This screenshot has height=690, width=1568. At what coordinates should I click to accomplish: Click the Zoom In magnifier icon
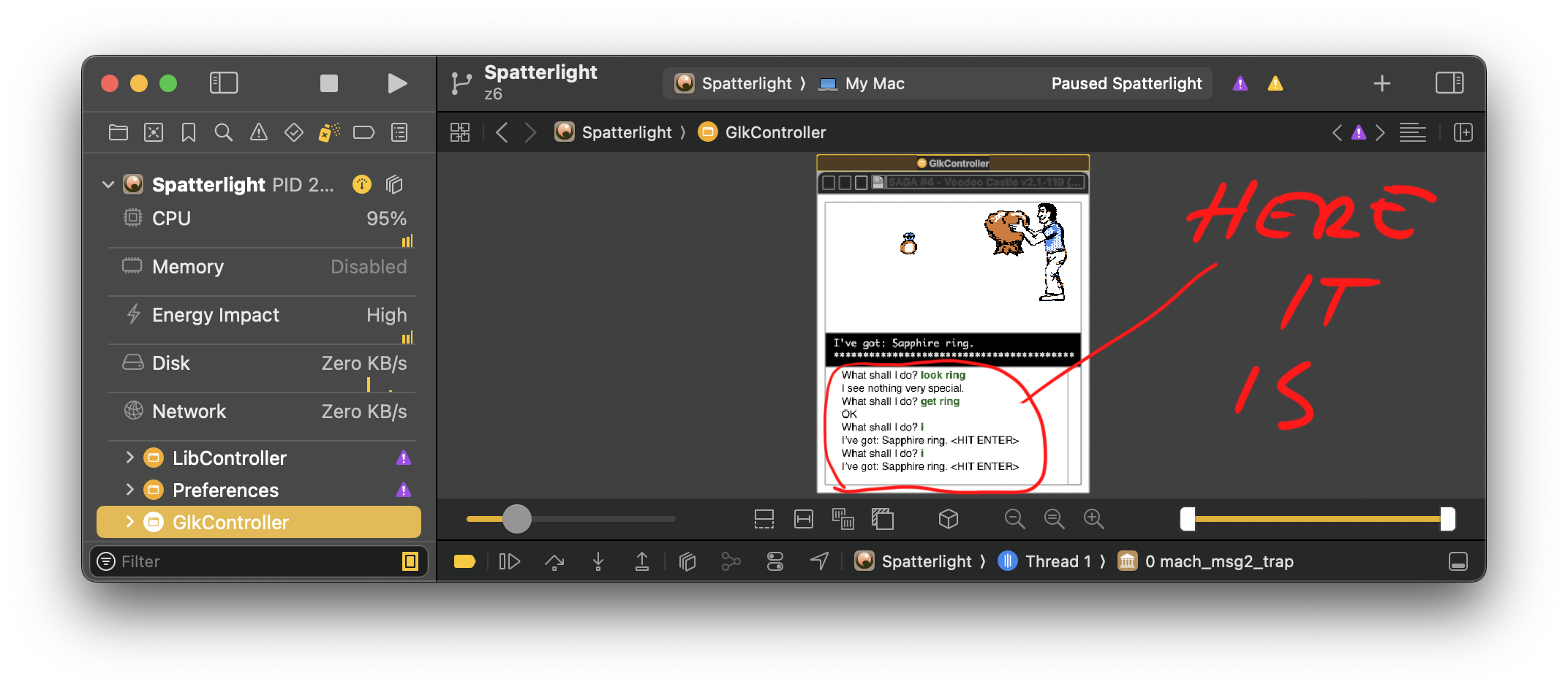click(x=1093, y=519)
